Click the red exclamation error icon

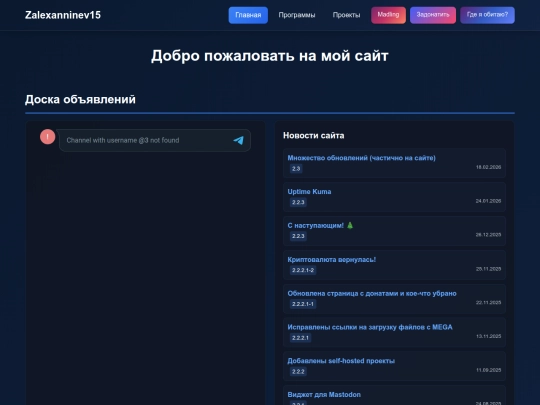[x=48, y=137]
